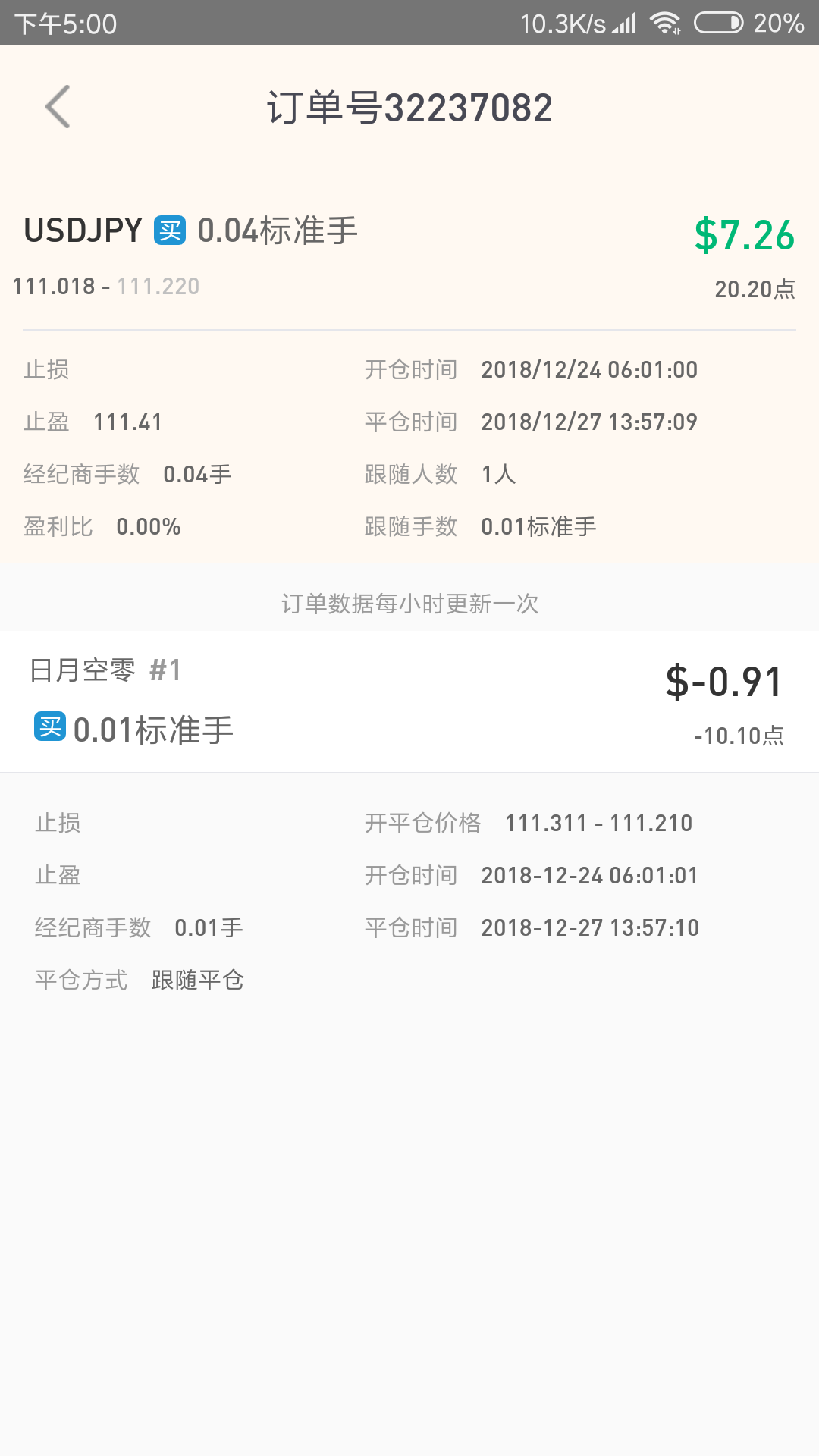Tap the green $7.26 profit amount
Image resolution: width=819 pixels, height=1456 pixels.
745,234
